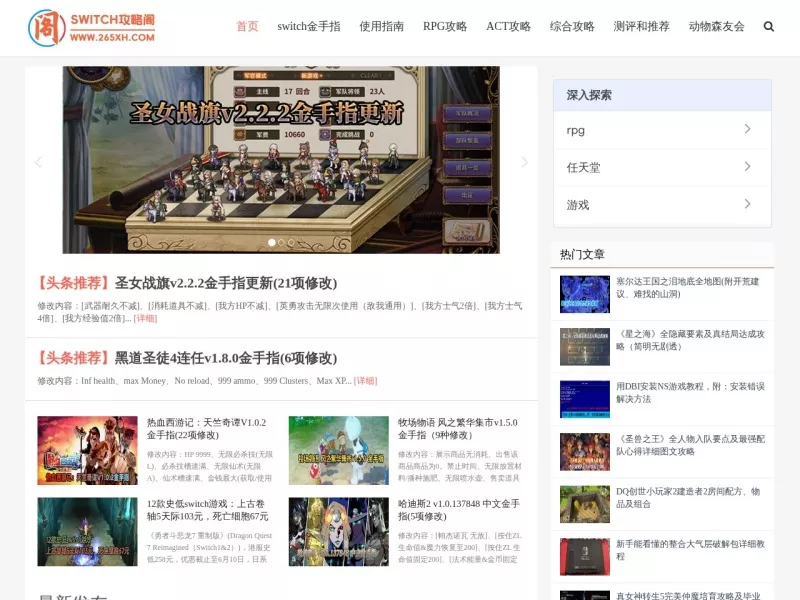Image resolution: width=800 pixels, height=600 pixels.
Task: Go to previous carousel slide arrow
Action: tap(38, 162)
